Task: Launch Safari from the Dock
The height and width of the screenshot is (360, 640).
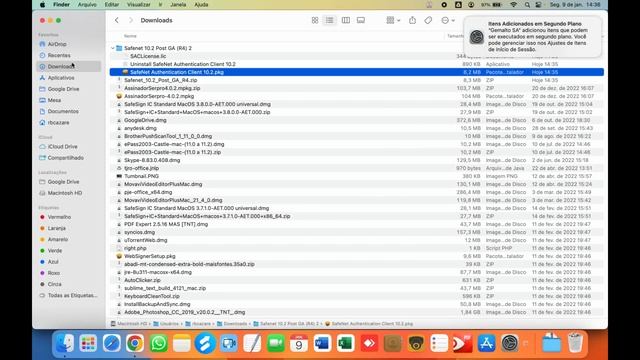Action: coord(111,343)
